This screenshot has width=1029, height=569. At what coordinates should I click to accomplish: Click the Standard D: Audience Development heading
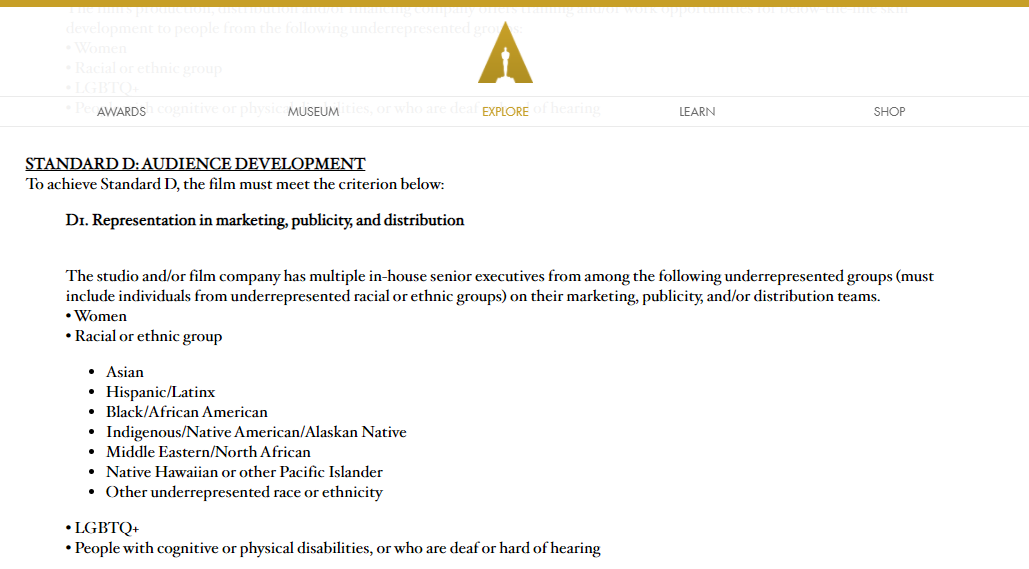(196, 163)
